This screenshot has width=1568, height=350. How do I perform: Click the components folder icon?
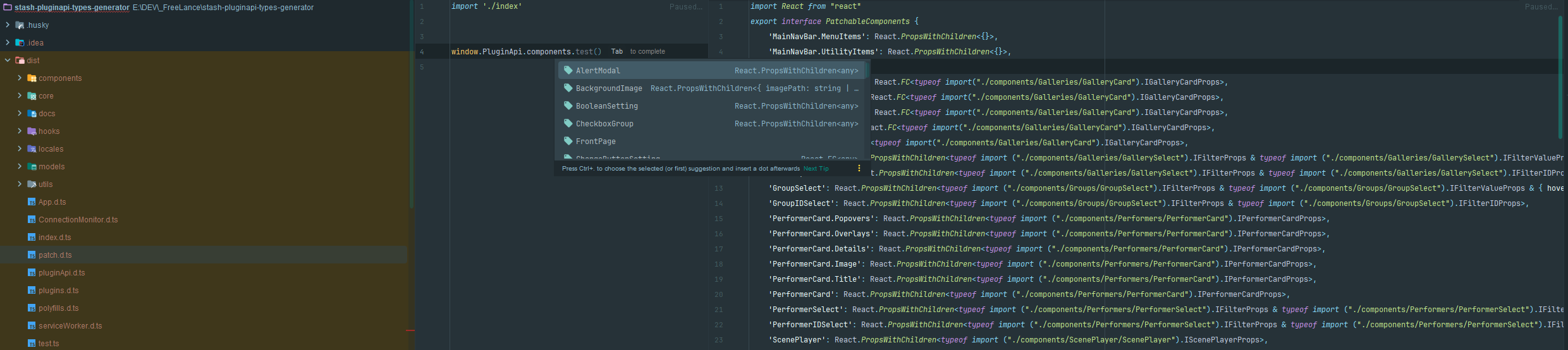(32, 78)
